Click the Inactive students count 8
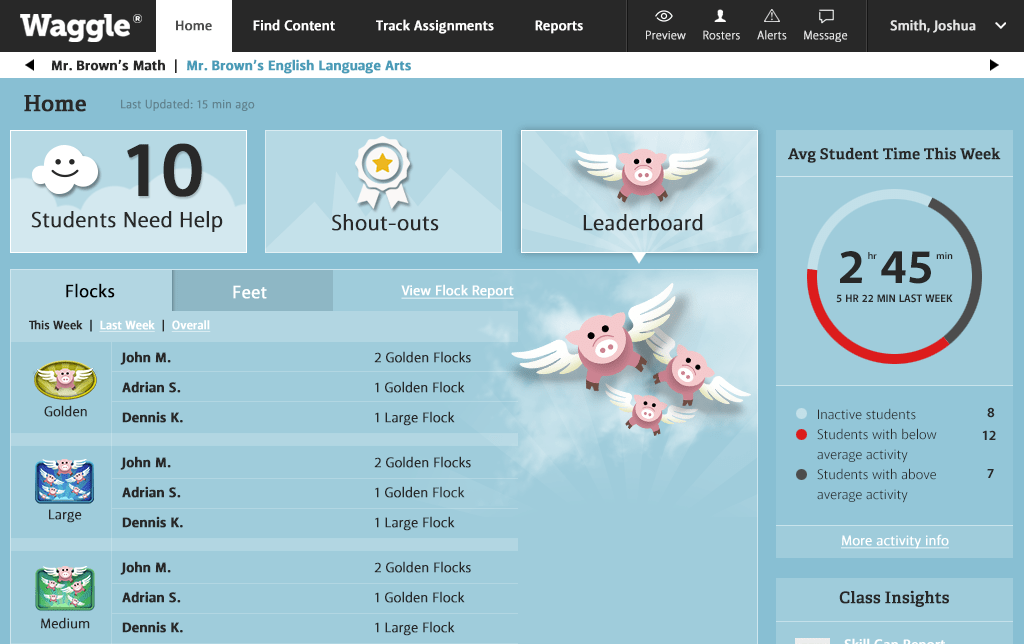1024x644 pixels. [991, 413]
